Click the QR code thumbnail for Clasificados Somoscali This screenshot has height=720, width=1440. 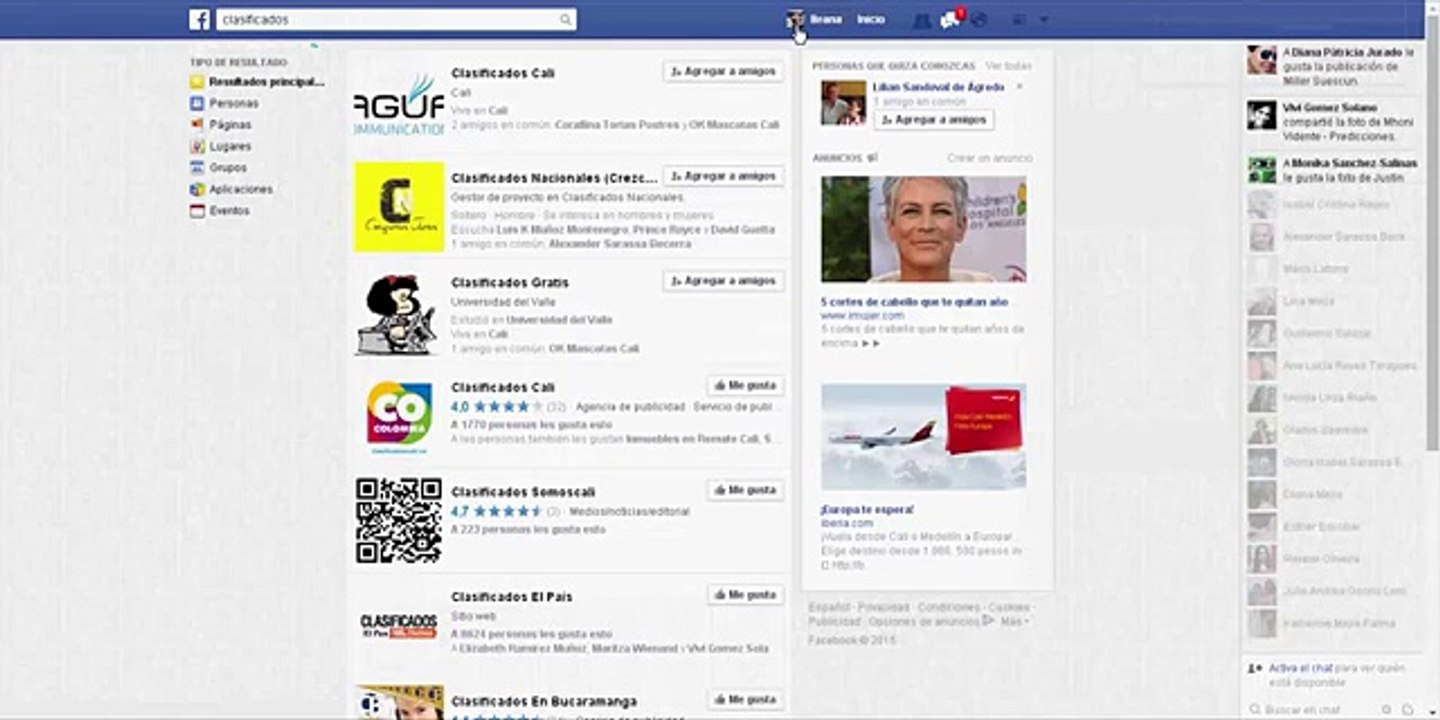point(399,520)
